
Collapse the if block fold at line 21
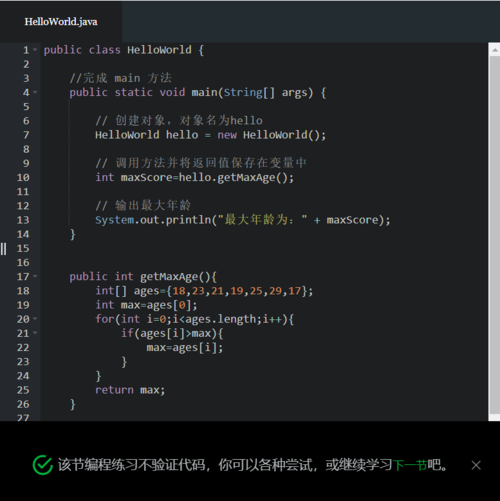pos(35,333)
